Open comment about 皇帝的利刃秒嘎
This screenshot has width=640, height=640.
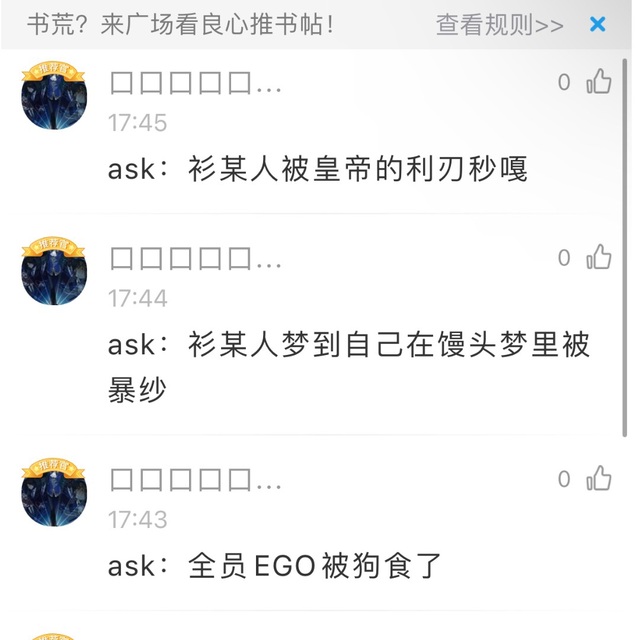click(x=317, y=169)
